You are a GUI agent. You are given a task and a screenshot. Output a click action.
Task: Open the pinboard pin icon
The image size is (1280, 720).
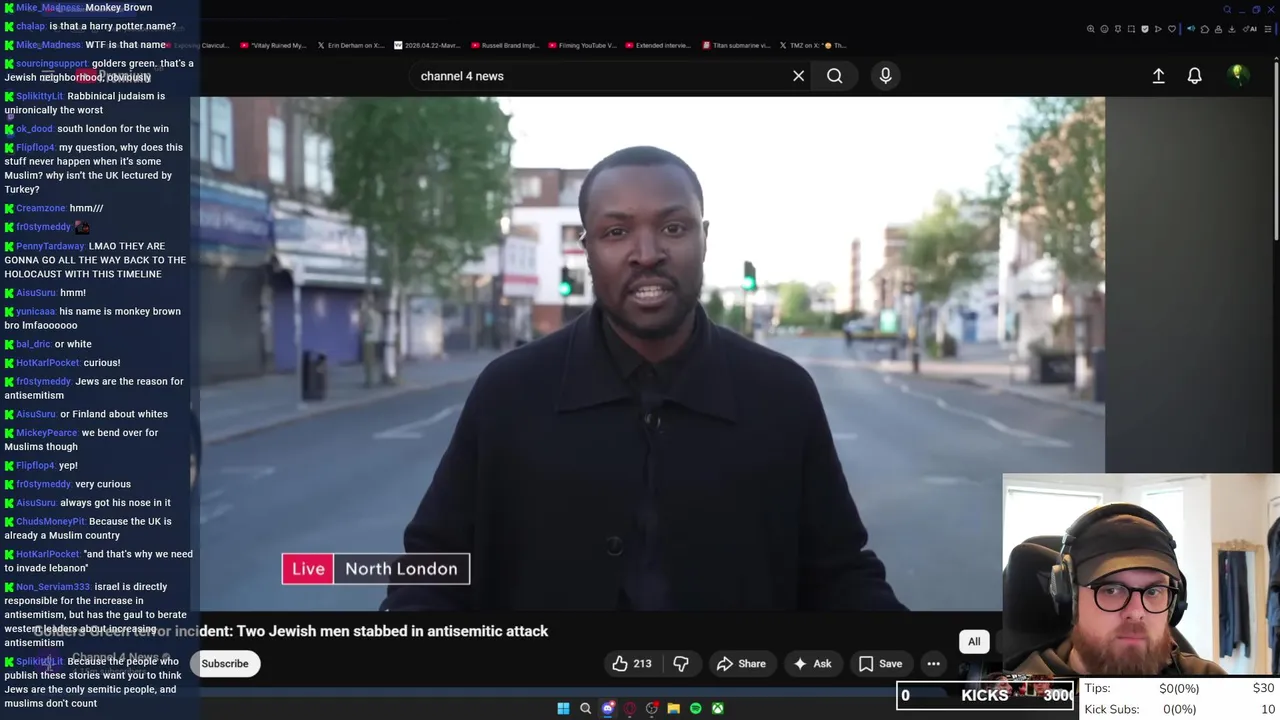click(x=1118, y=29)
